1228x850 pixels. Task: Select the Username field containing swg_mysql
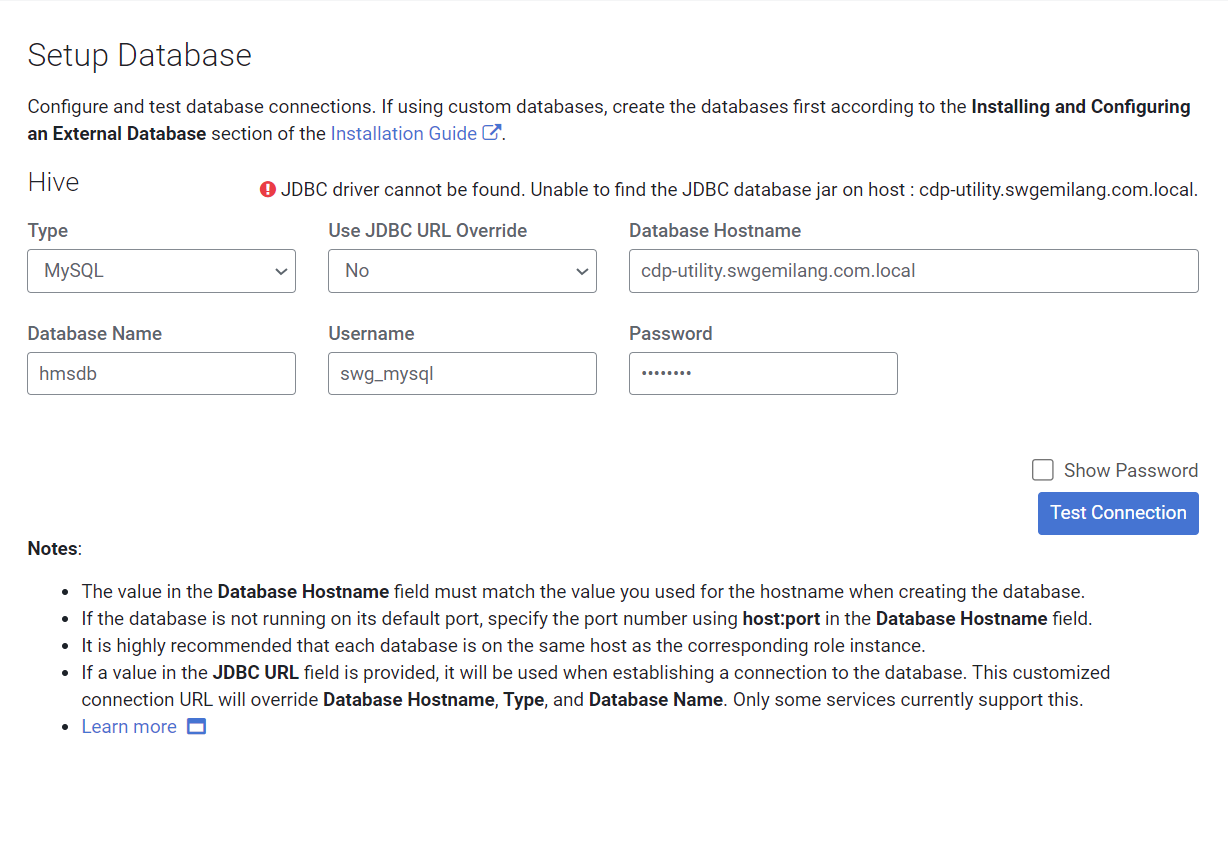[462, 373]
